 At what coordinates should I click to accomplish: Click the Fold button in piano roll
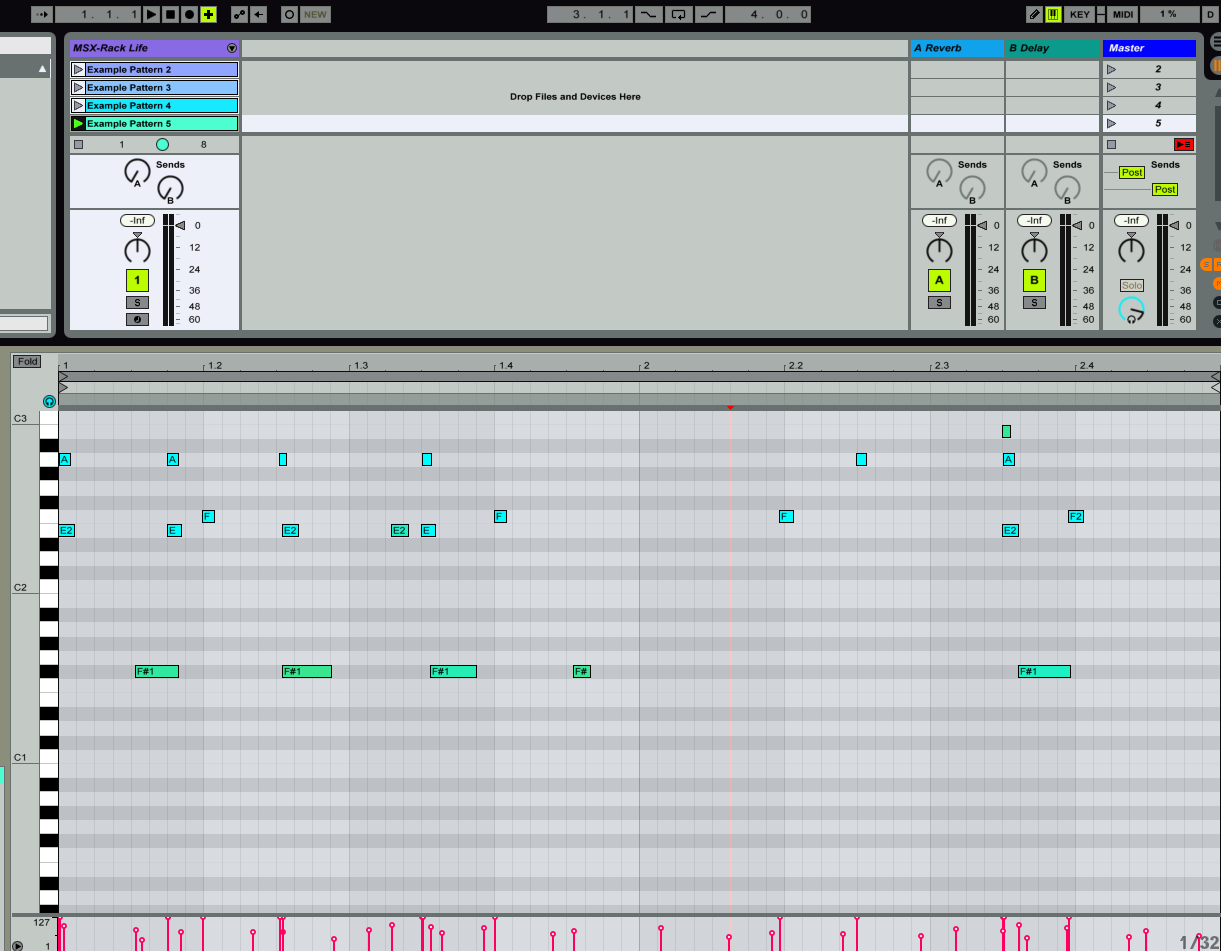click(27, 361)
